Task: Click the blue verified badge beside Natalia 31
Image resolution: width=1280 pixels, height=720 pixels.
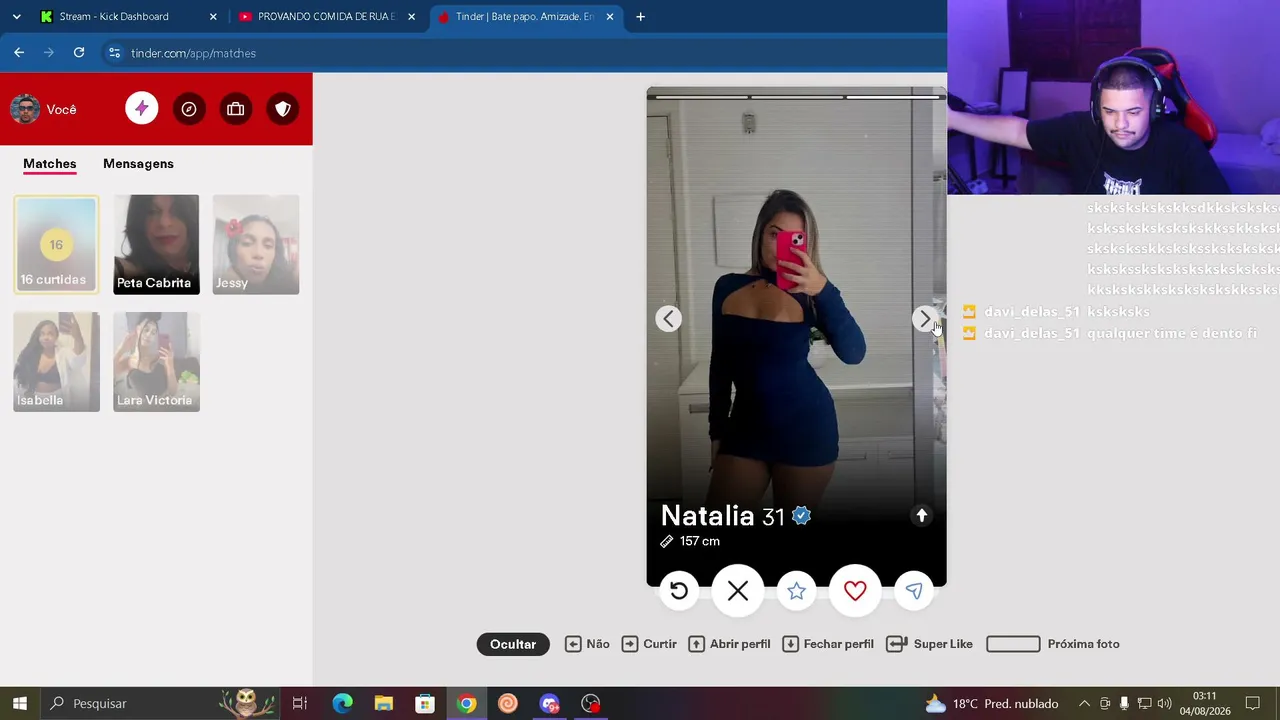Action: [x=801, y=516]
